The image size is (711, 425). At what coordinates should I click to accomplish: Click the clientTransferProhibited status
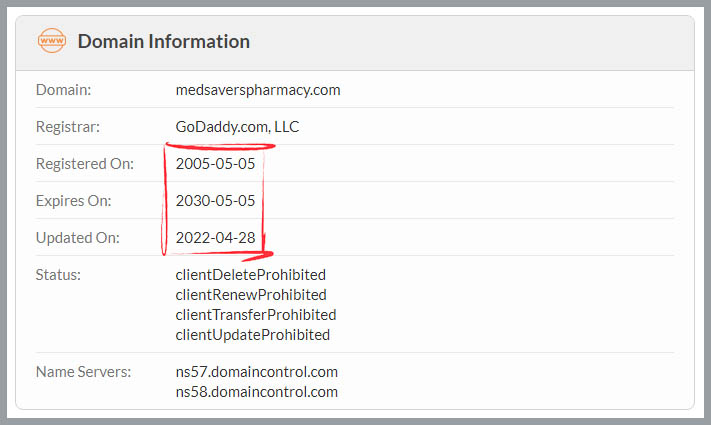256,315
